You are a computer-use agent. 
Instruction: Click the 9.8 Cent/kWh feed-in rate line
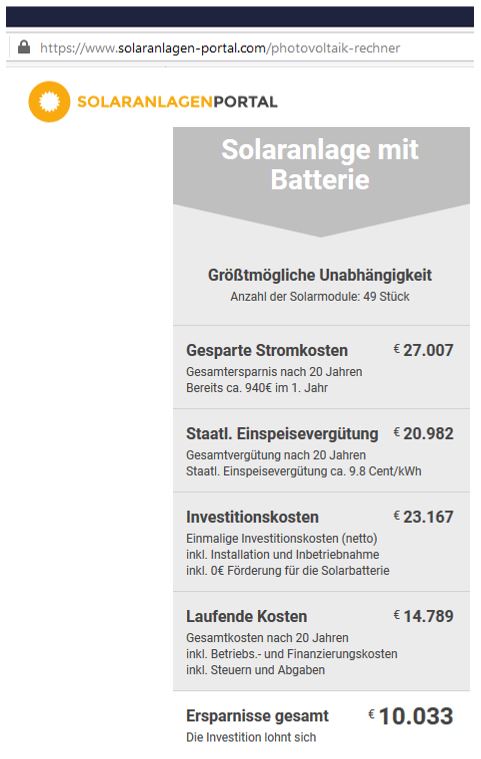coord(303,471)
